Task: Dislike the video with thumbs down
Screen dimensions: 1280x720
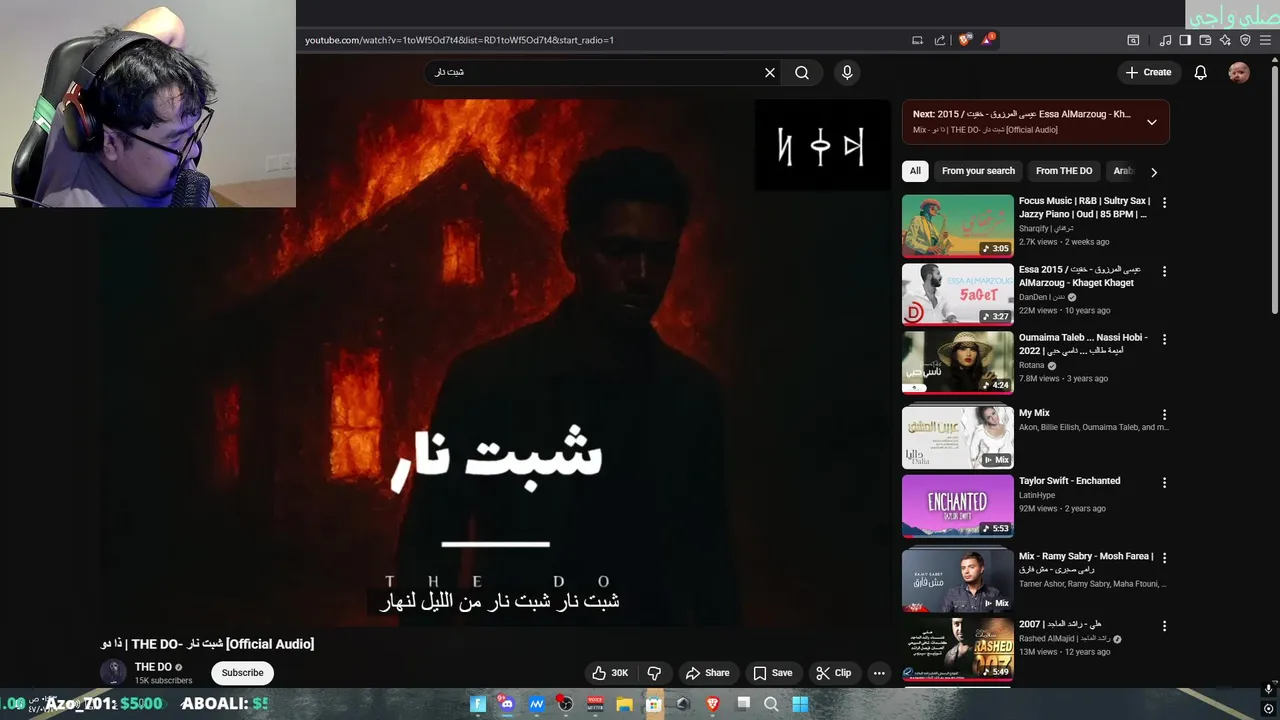Action: point(654,673)
